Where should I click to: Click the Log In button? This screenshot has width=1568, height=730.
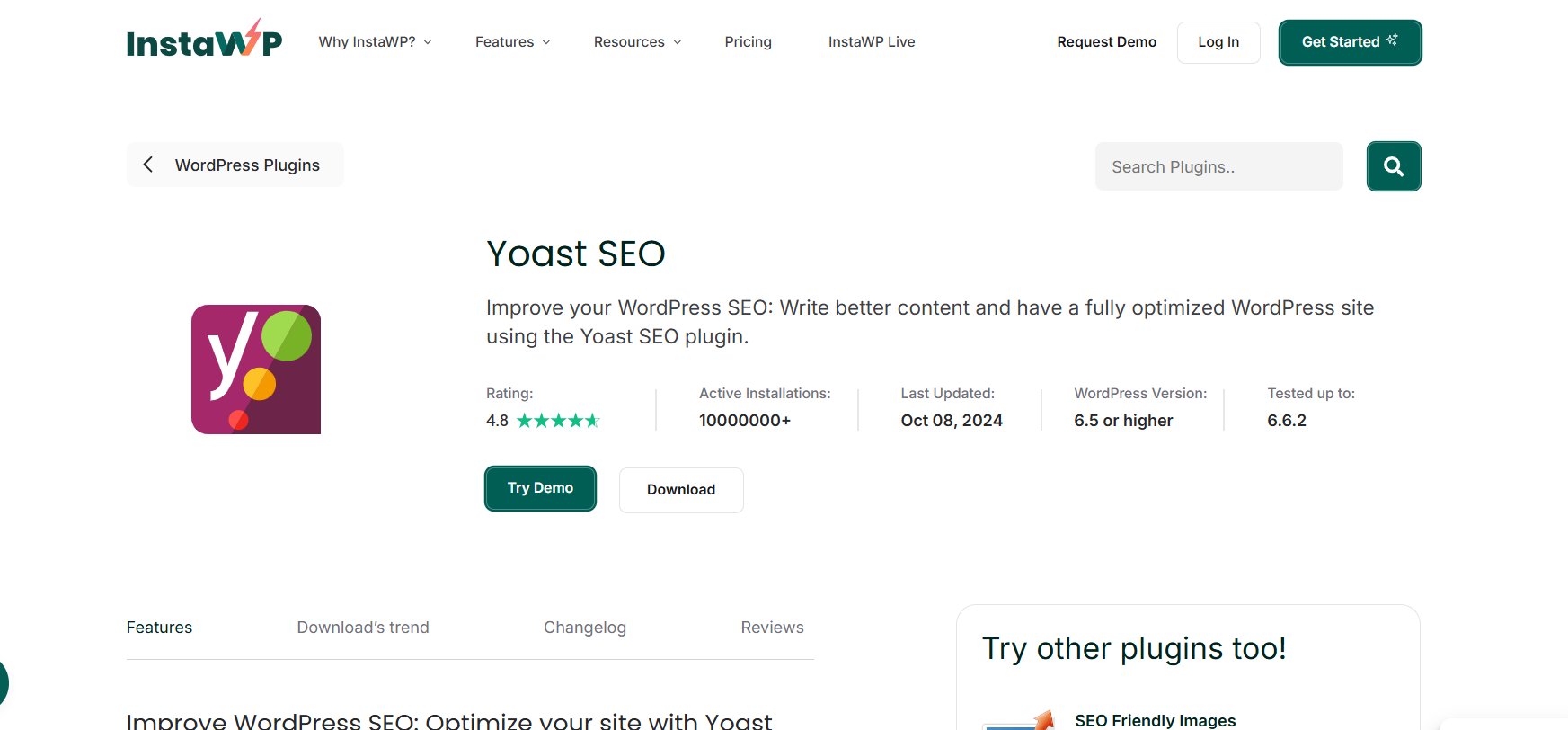(x=1218, y=42)
